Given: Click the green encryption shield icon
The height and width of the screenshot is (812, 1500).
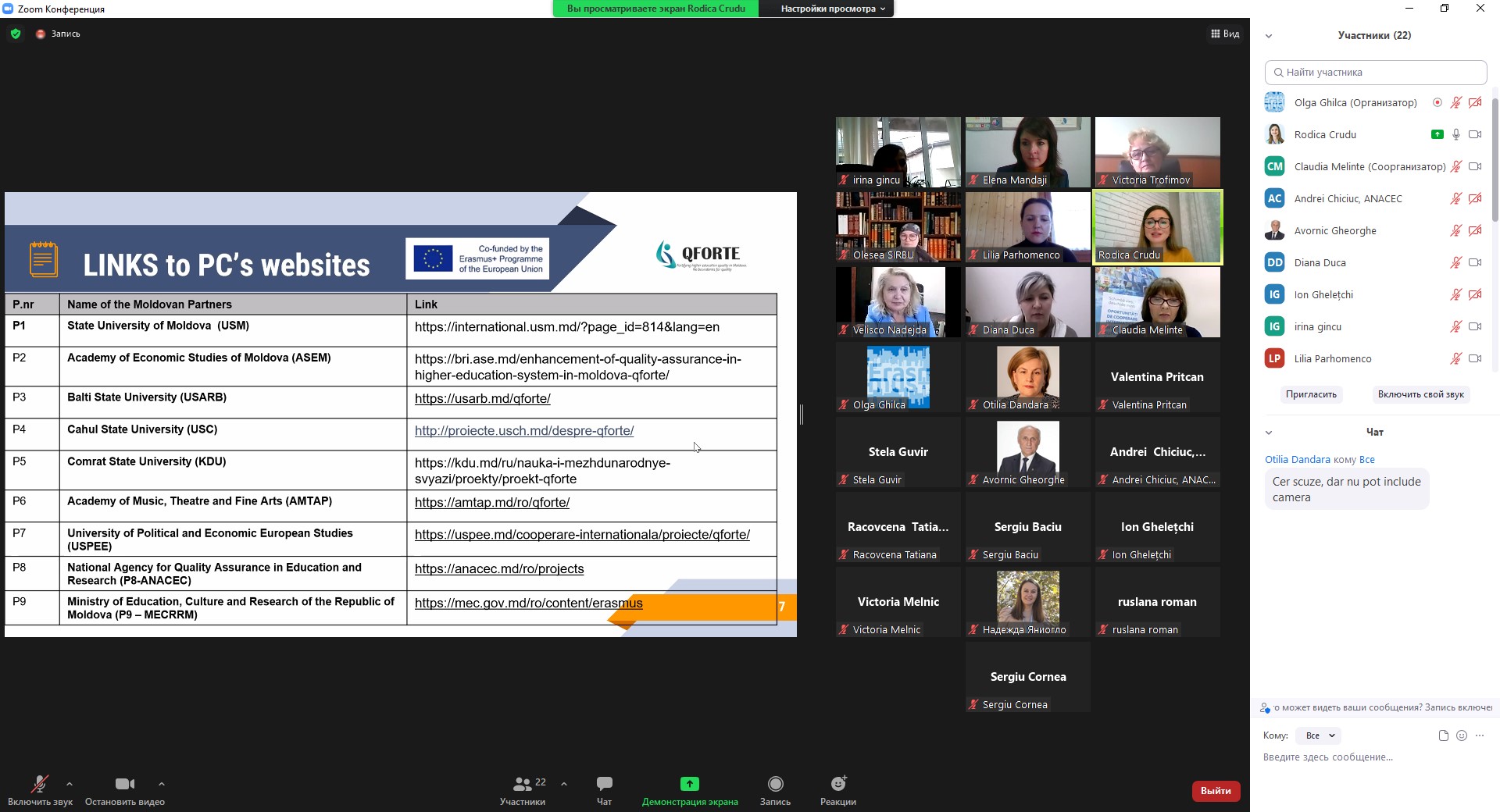Looking at the screenshot, I should point(16,34).
